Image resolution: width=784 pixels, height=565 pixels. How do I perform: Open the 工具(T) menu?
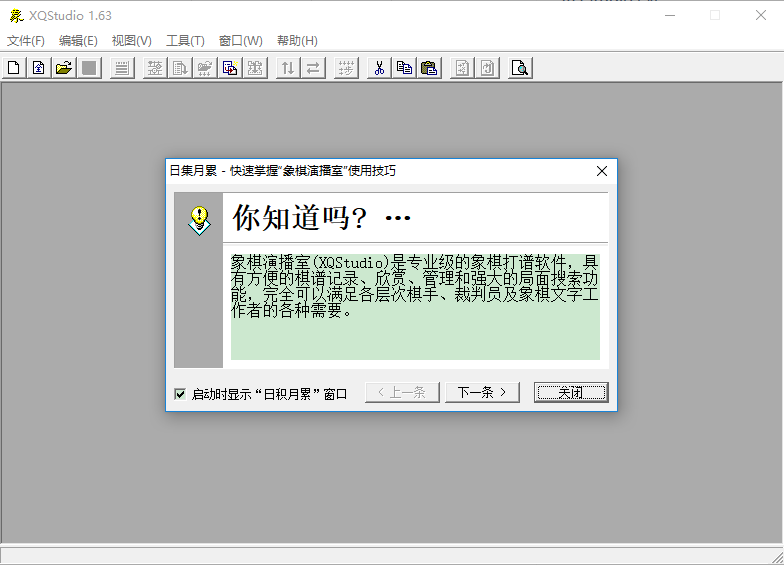click(x=185, y=41)
